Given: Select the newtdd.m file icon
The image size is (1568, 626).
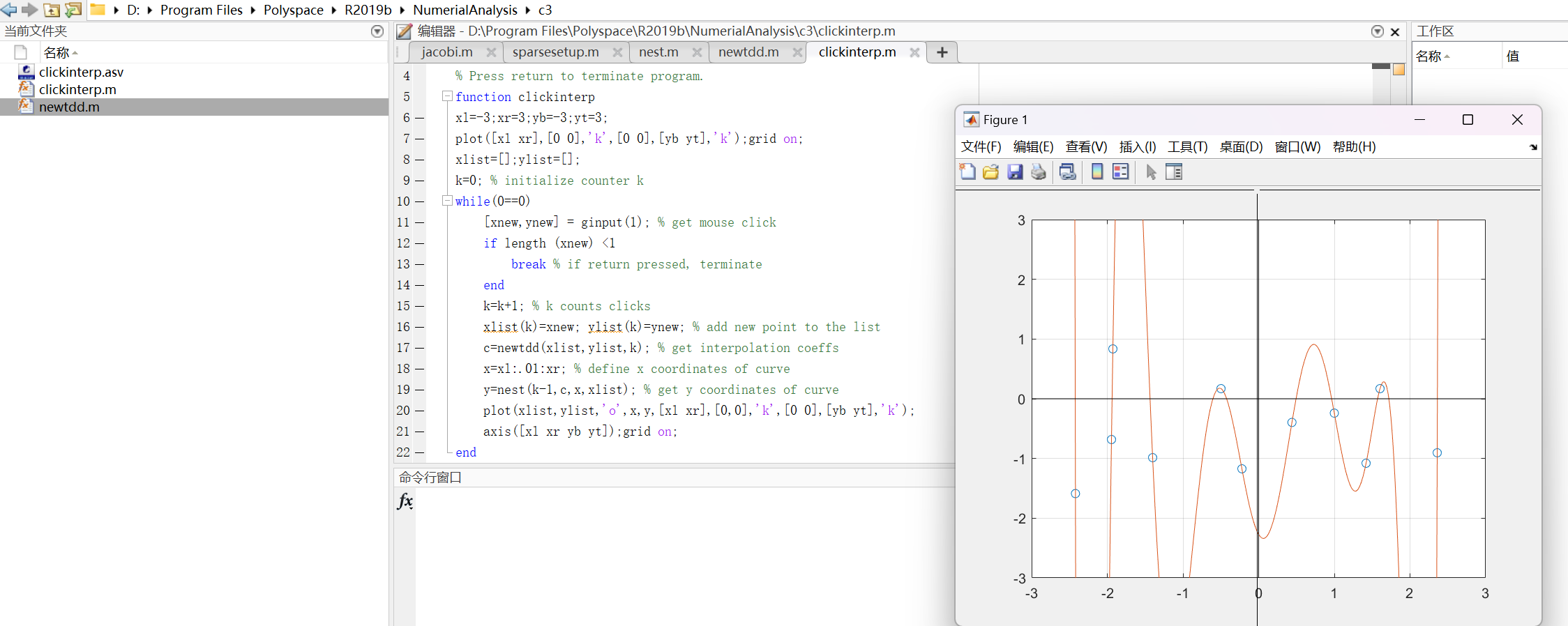Looking at the screenshot, I should point(27,107).
